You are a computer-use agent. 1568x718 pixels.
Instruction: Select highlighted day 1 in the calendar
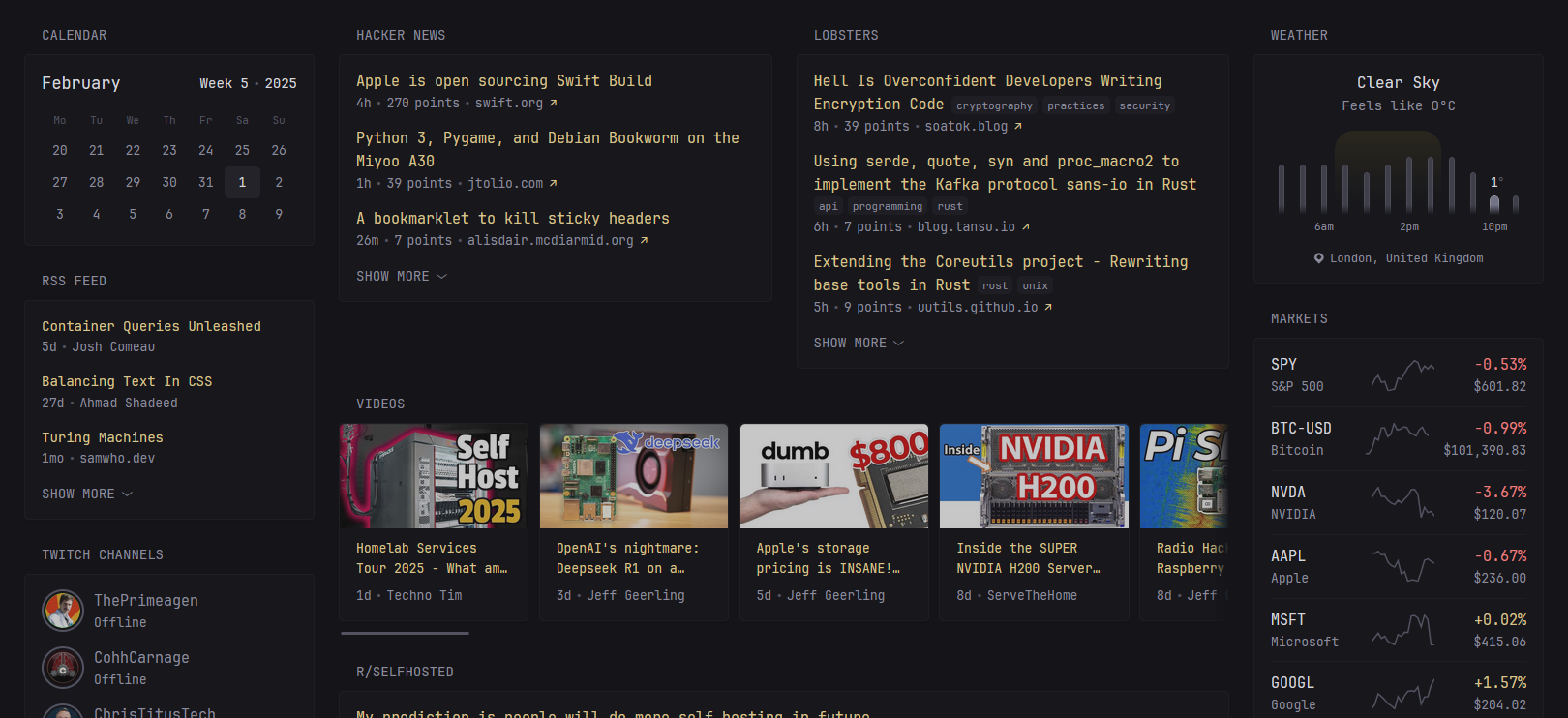242,182
